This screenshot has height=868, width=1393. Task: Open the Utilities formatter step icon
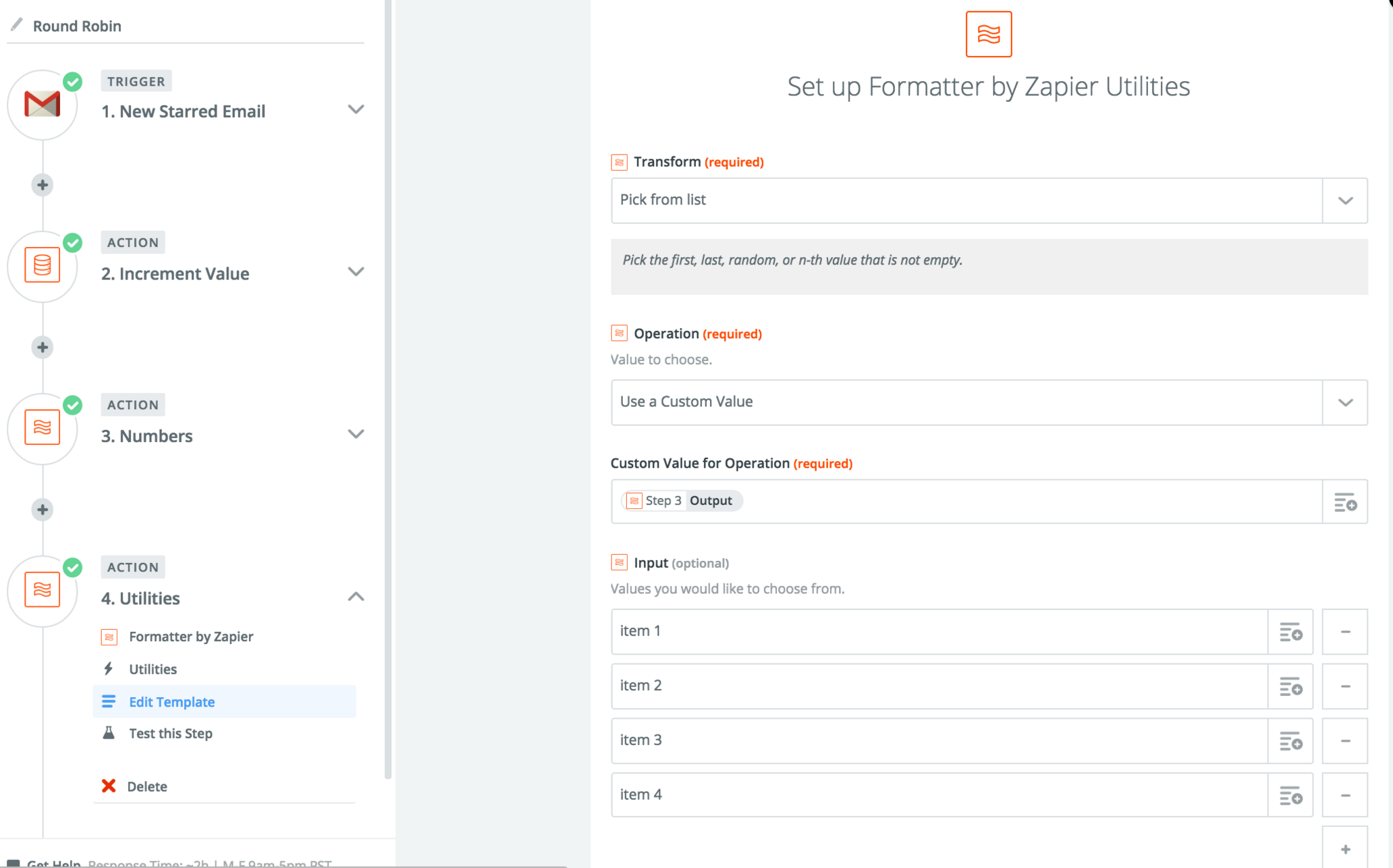[x=43, y=591]
